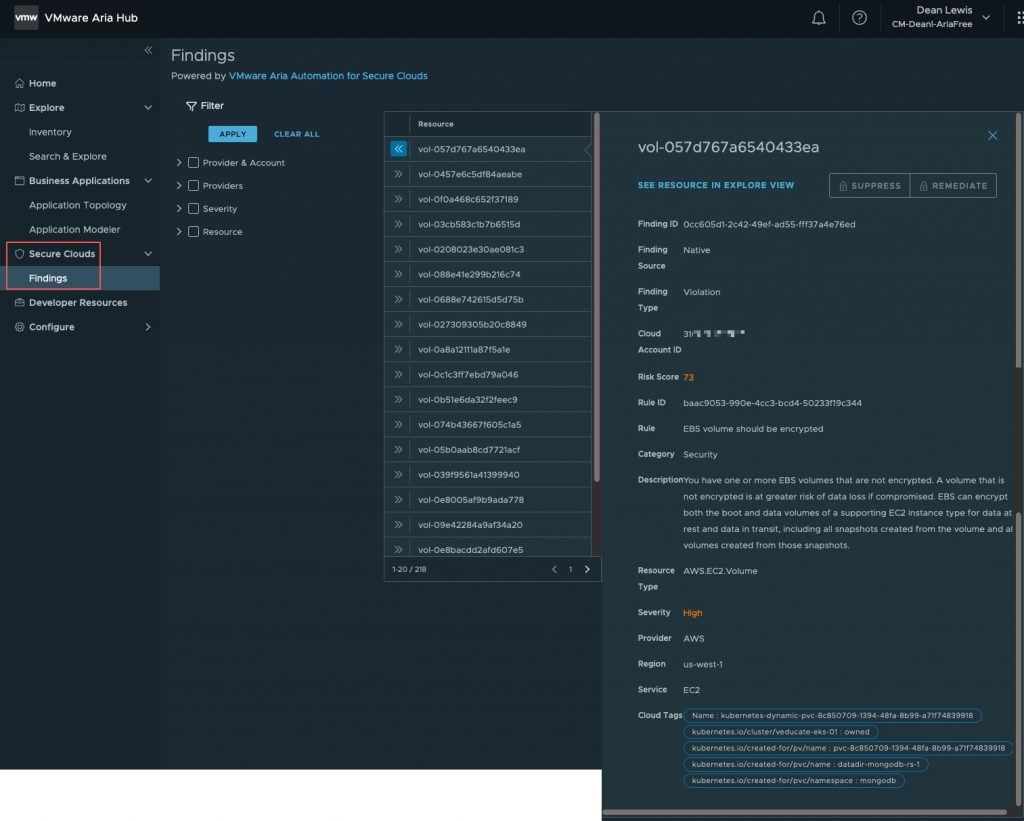
Task: Open details arrow for vol-0f0a468c652f37189
Action: pos(398,199)
